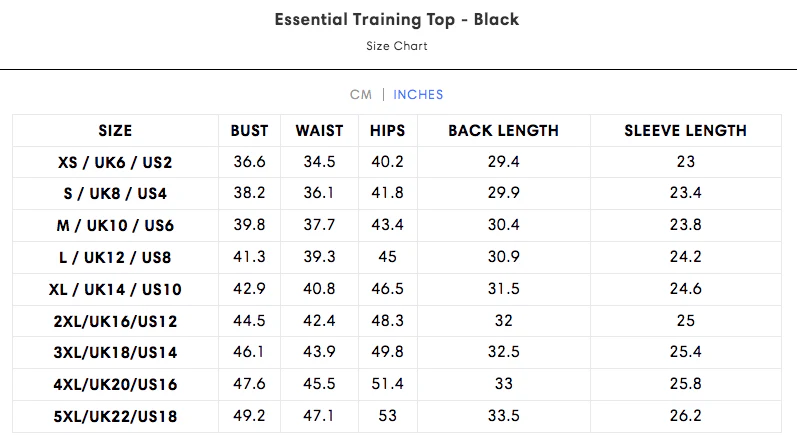Click the BACK LENGTH column header
The height and width of the screenshot is (438, 797).
pyautogui.click(x=503, y=131)
